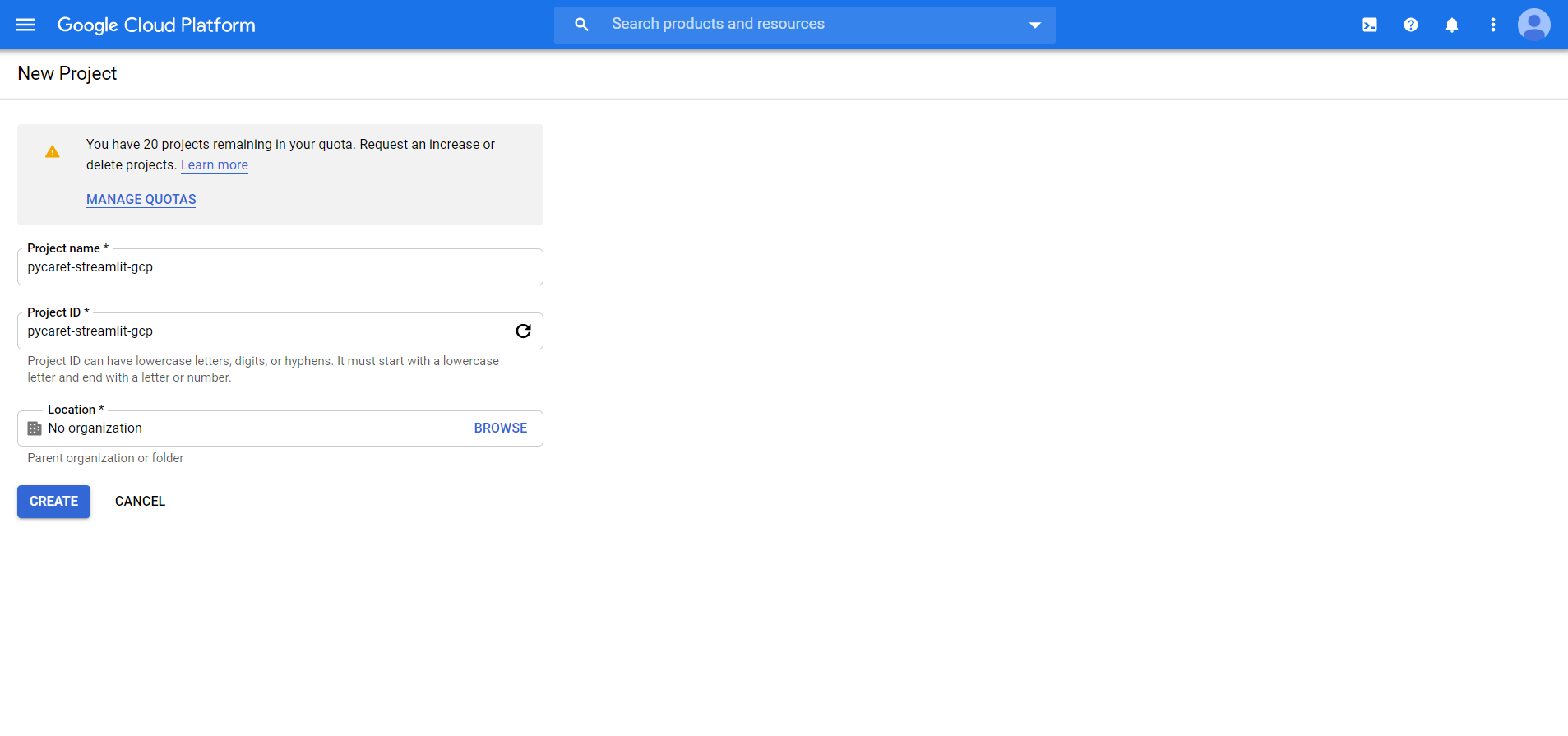Click MANAGE QUOTAS link
Image resolution: width=1568 pixels, height=736 pixels.
click(141, 199)
